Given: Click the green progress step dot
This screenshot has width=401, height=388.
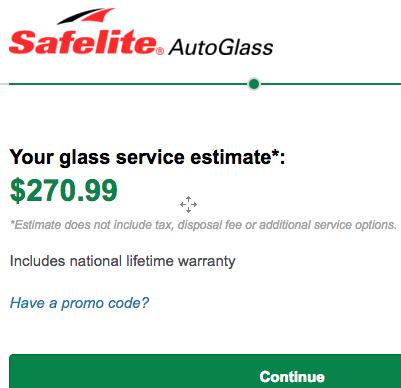Looking at the screenshot, I should (x=254, y=84).
